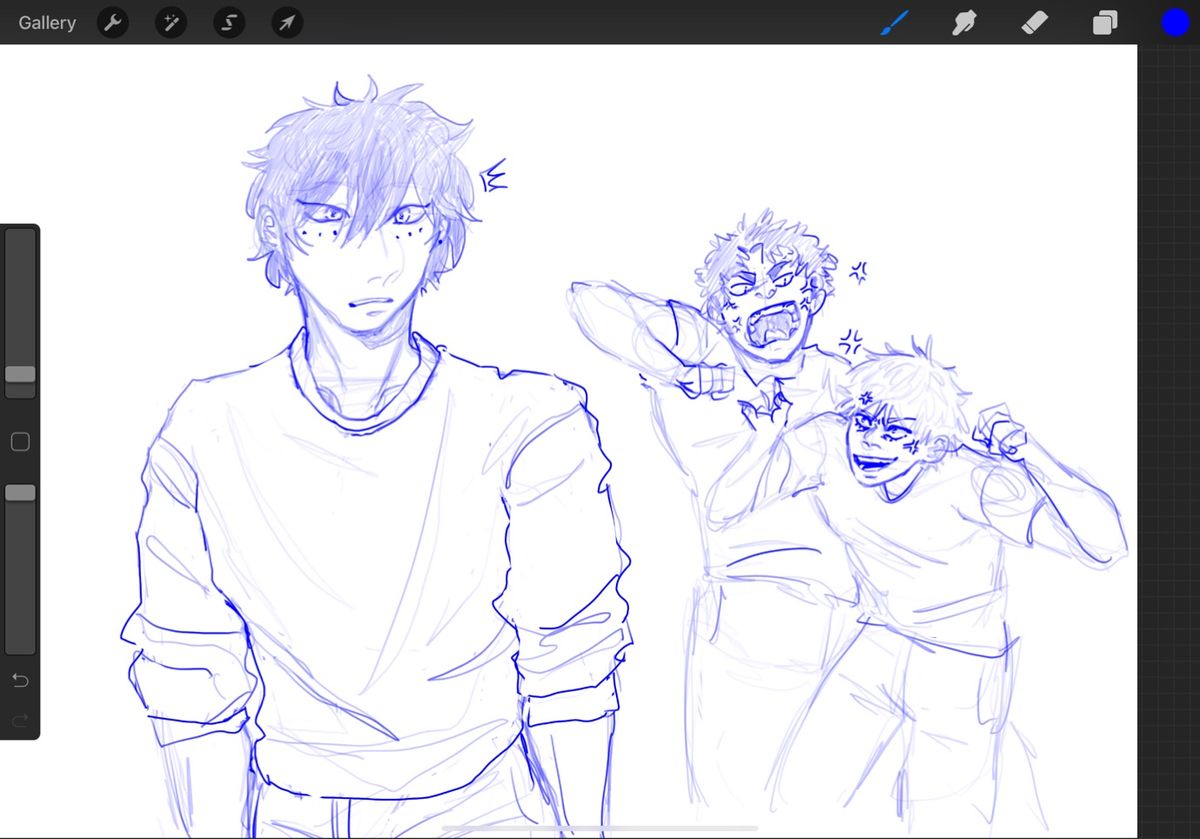Image resolution: width=1200 pixels, height=839 pixels.
Task: Open the Layers panel
Action: (x=1105, y=22)
